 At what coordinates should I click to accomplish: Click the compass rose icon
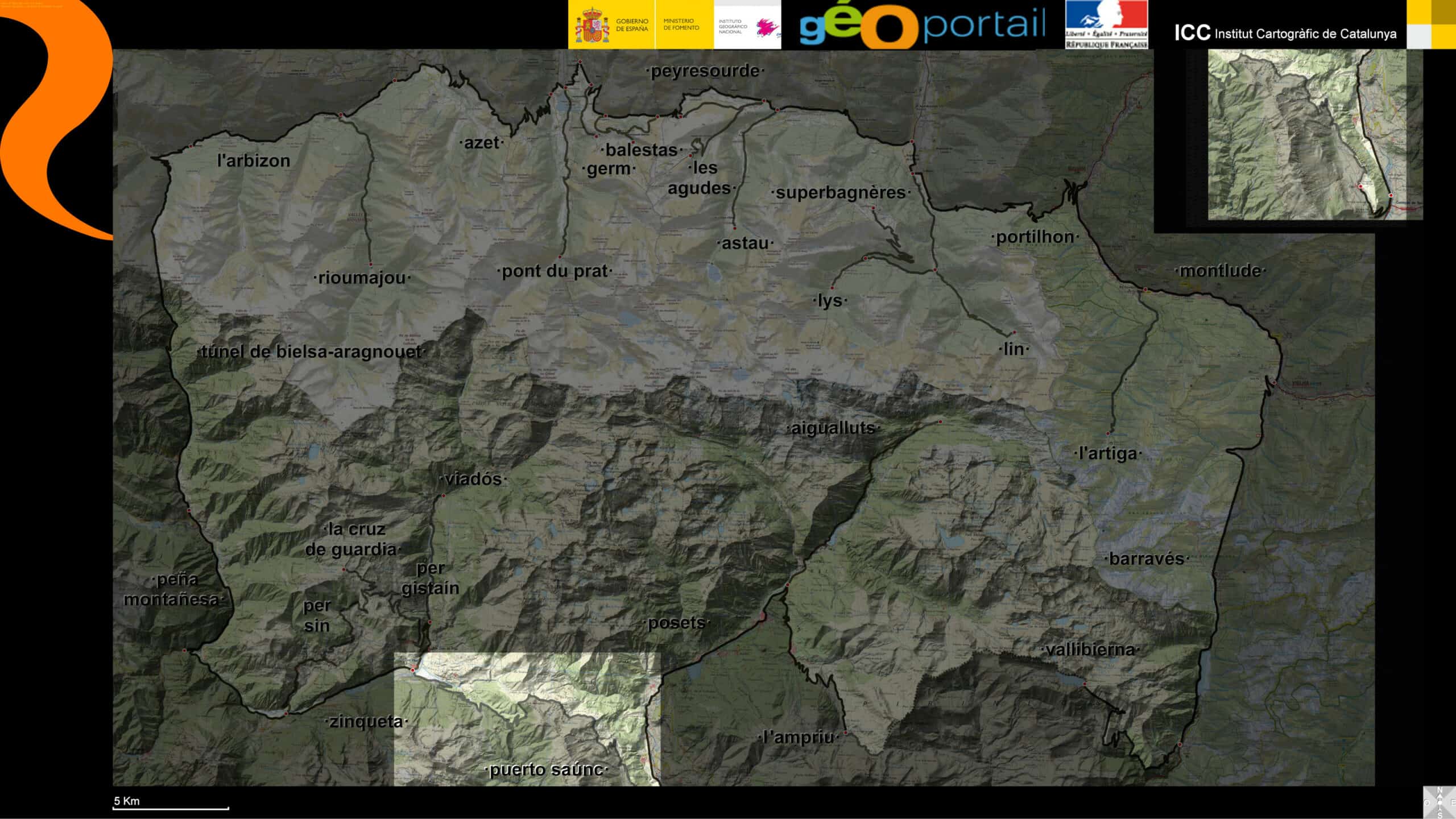1440,803
